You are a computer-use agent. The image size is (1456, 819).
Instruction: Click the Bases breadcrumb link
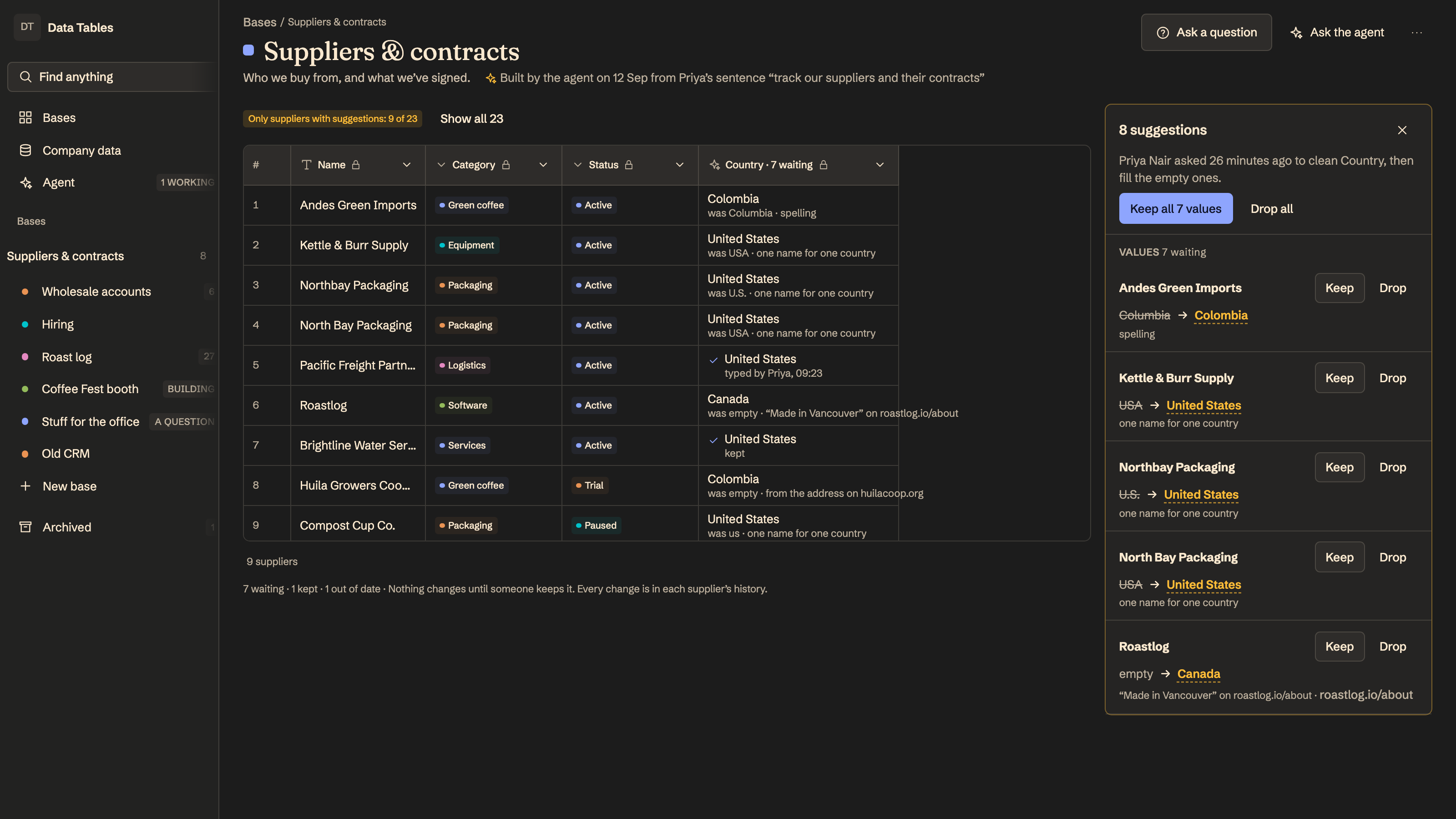[259, 22]
